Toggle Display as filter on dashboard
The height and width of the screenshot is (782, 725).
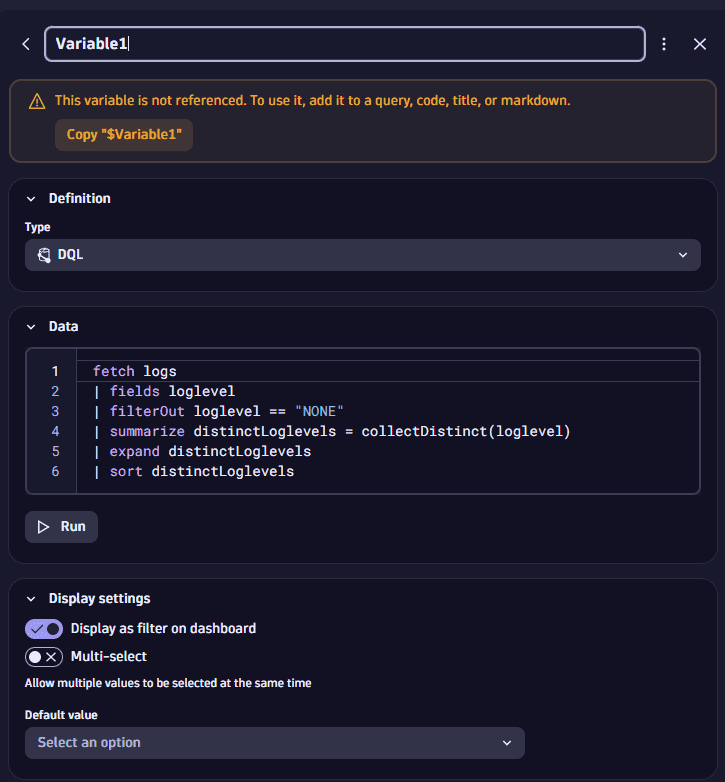point(44,629)
